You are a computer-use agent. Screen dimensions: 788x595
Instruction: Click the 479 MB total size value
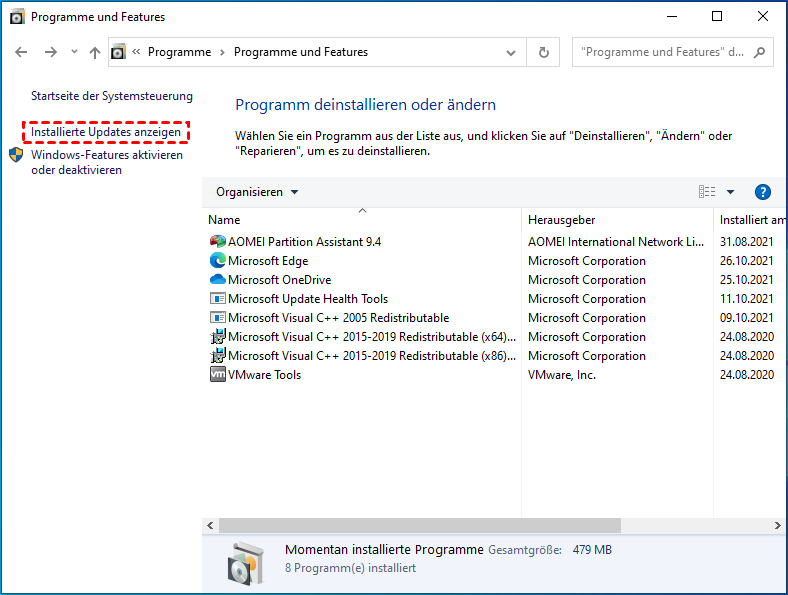click(x=592, y=550)
